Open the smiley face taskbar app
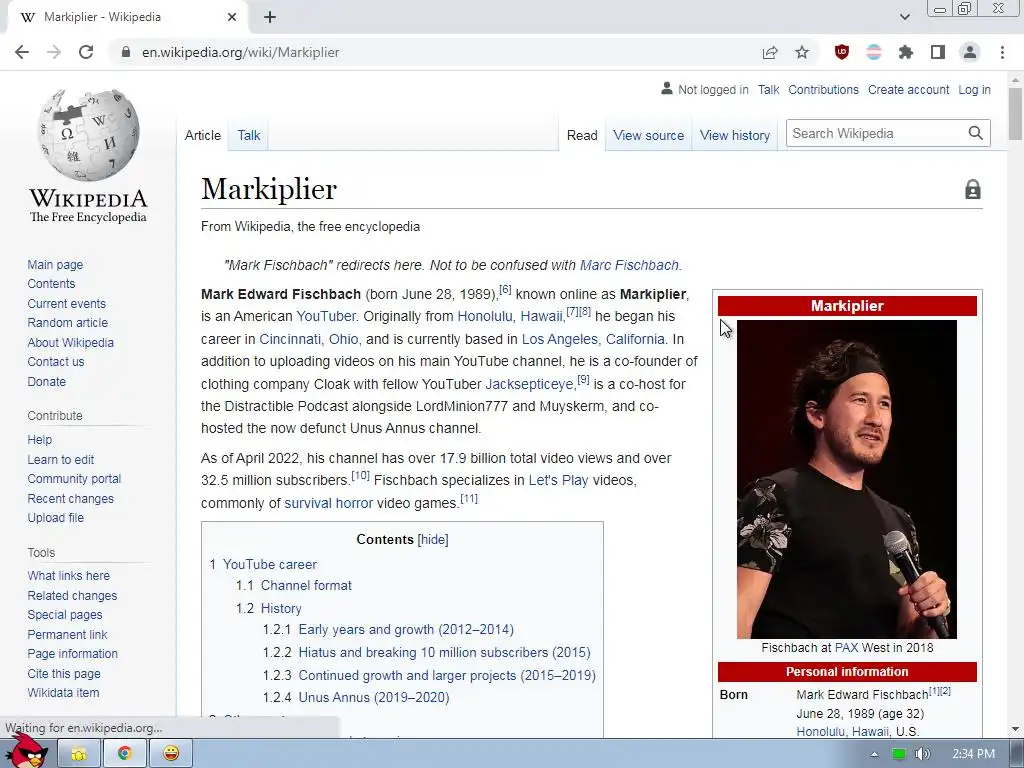The width and height of the screenshot is (1024, 768). pos(170,754)
